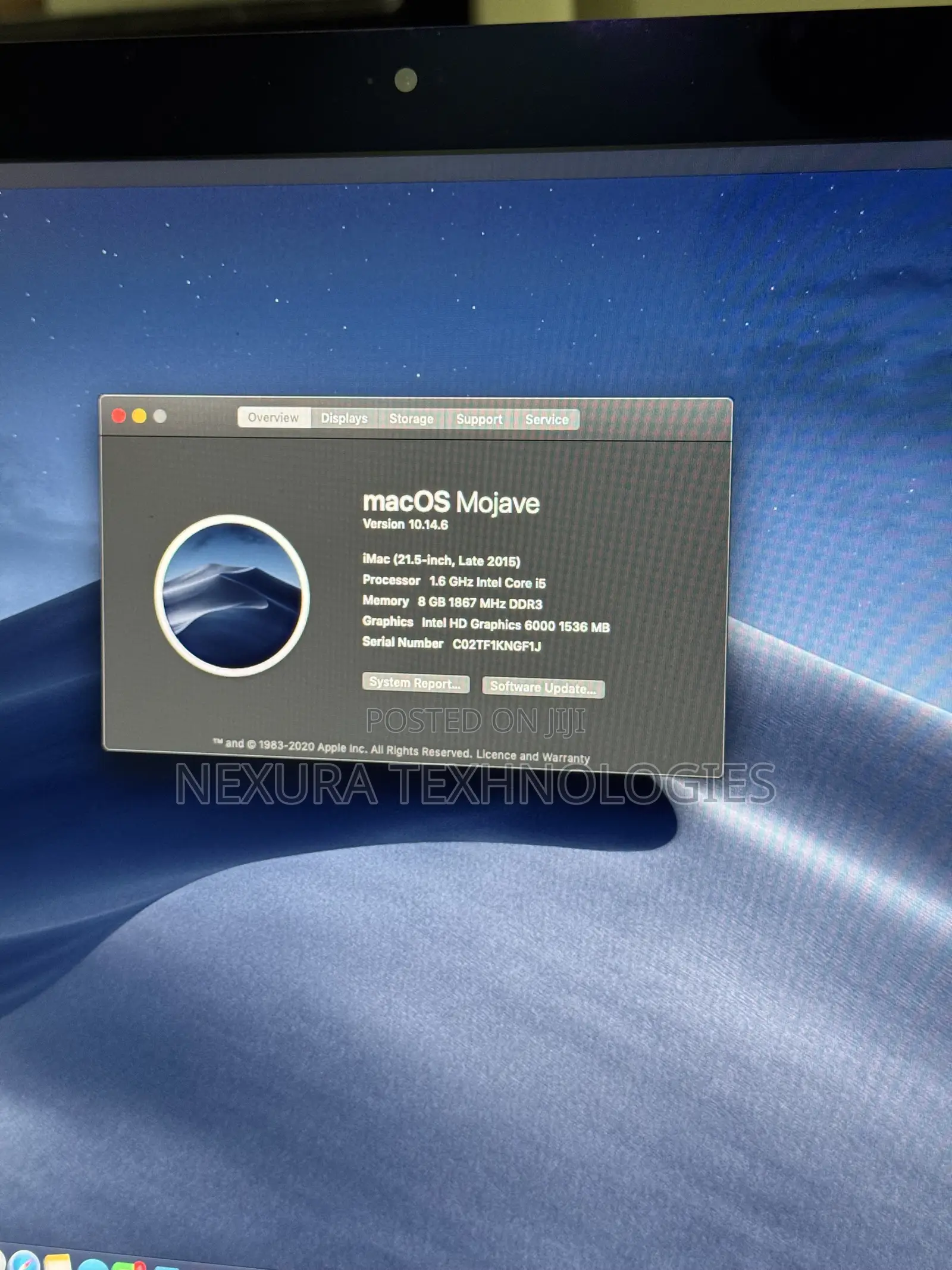
Task: Click the 1.6 GHz Intel Core i5 value
Action: point(487,582)
